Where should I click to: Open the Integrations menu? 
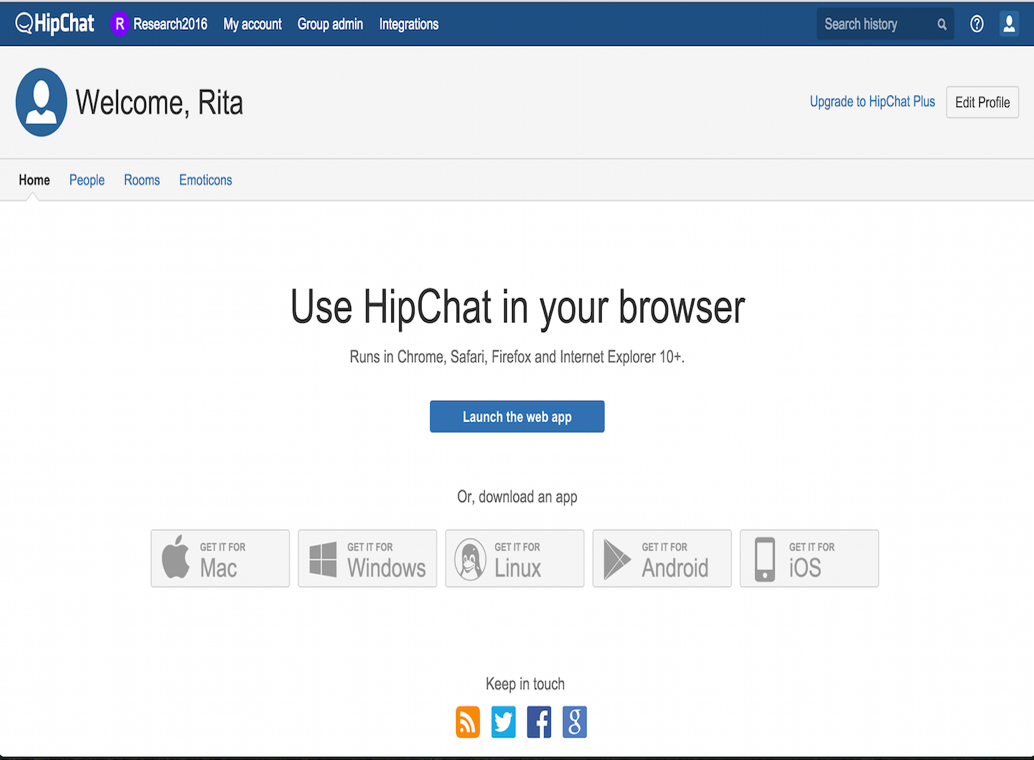click(409, 24)
